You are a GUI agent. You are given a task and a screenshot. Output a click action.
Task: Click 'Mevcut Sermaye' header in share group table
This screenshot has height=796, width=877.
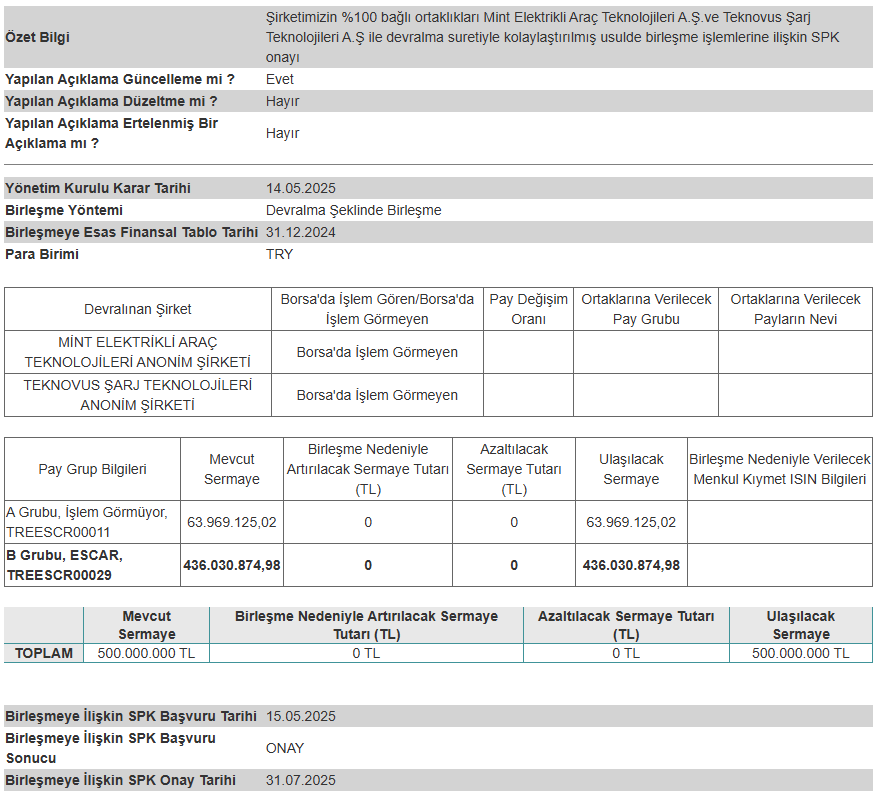(232, 469)
